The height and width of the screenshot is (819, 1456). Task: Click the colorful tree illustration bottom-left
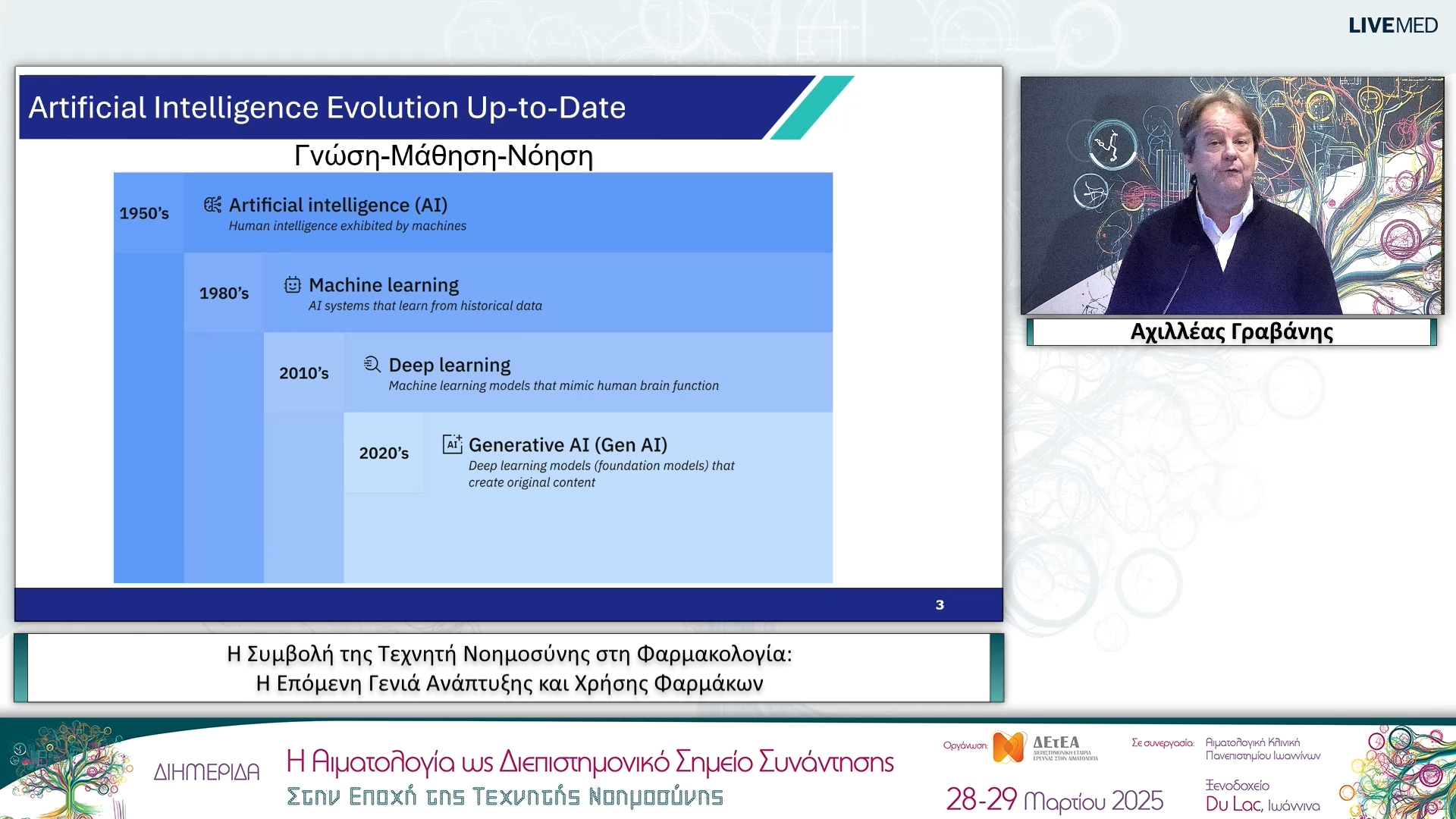[68, 770]
